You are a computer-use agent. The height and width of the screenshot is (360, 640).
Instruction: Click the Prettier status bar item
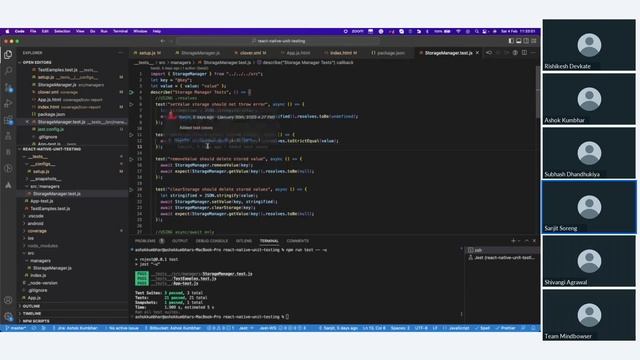point(505,328)
